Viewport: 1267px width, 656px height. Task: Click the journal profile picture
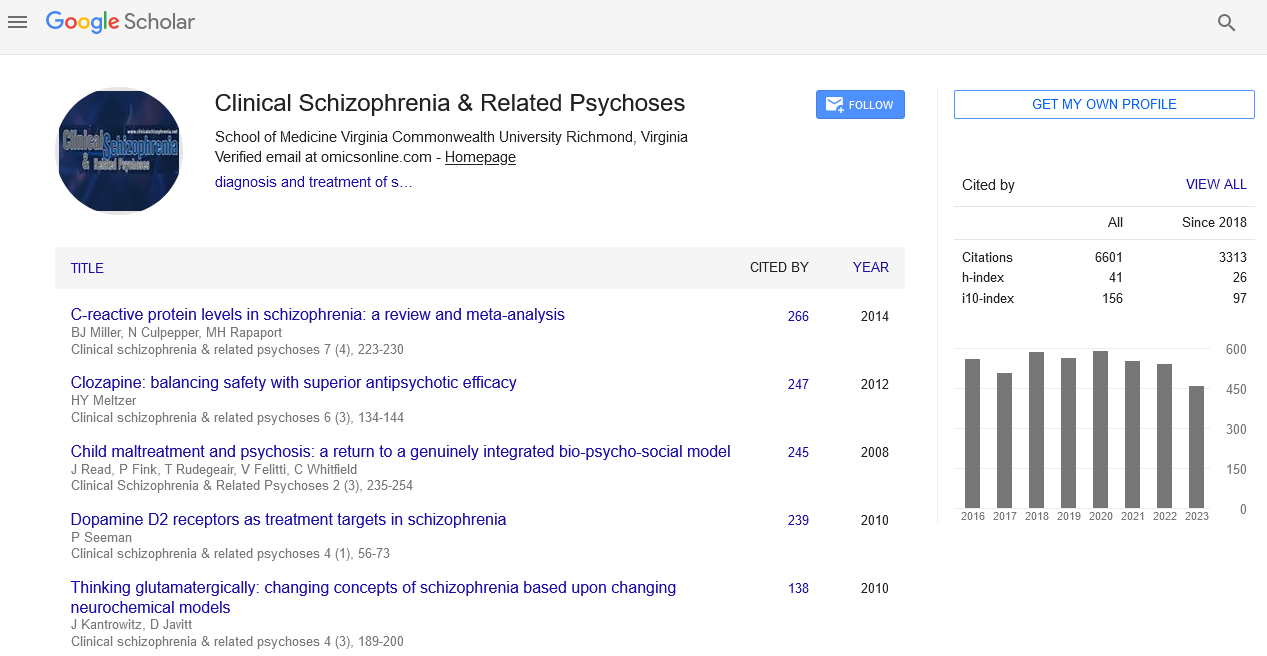[119, 151]
